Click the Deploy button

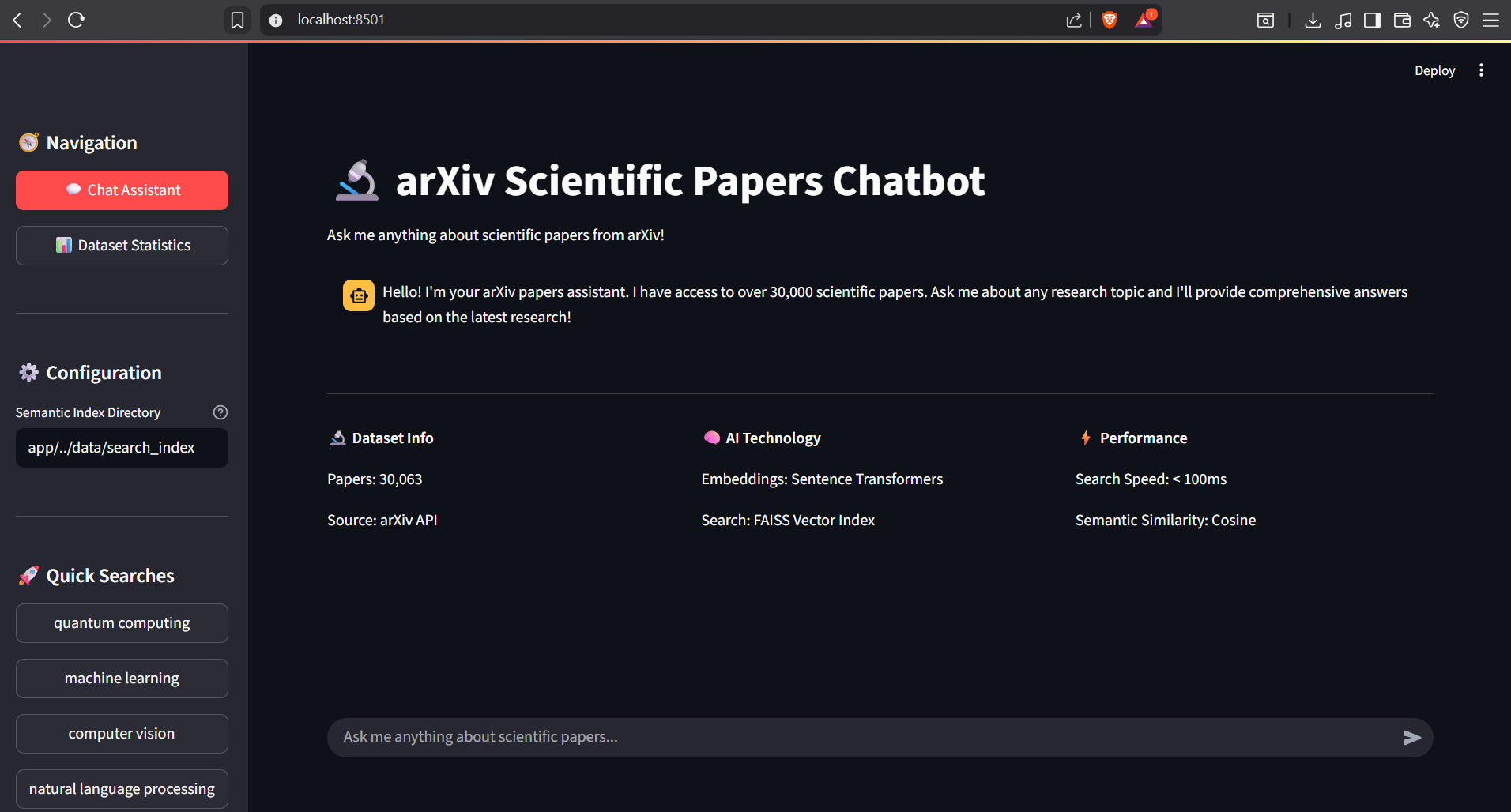pyautogui.click(x=1434, y=70)
